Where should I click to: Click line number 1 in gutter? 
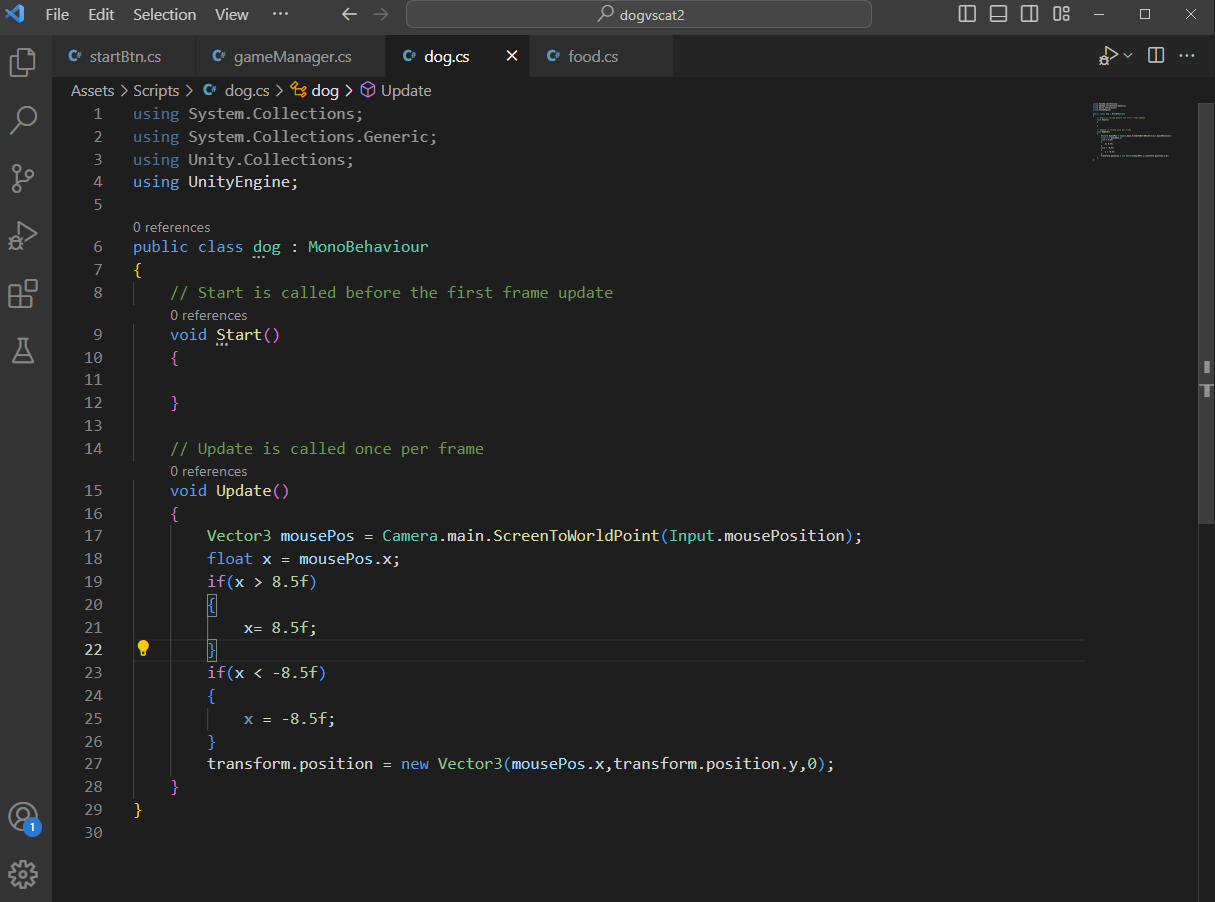point(98,114)
